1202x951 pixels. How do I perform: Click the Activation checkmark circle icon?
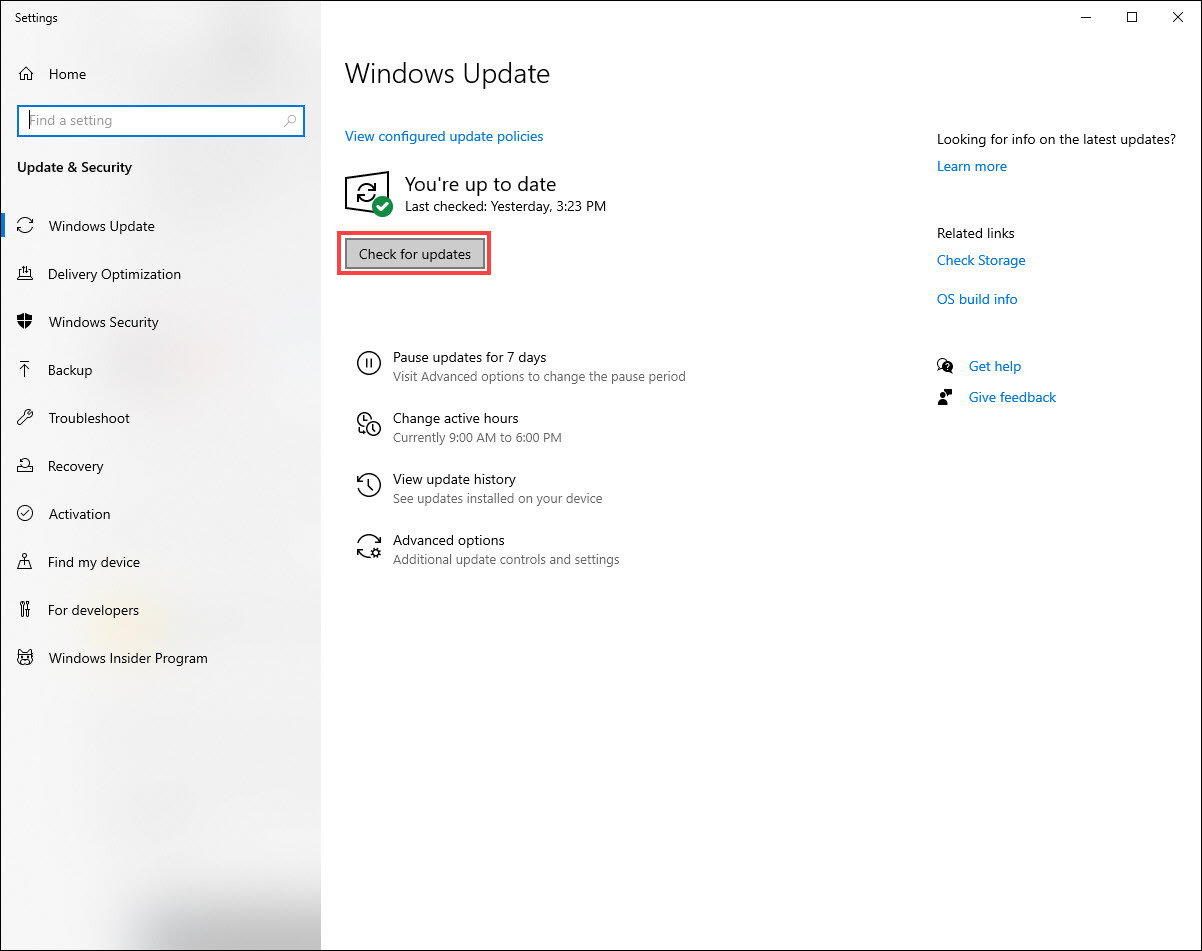pos(26,514)
